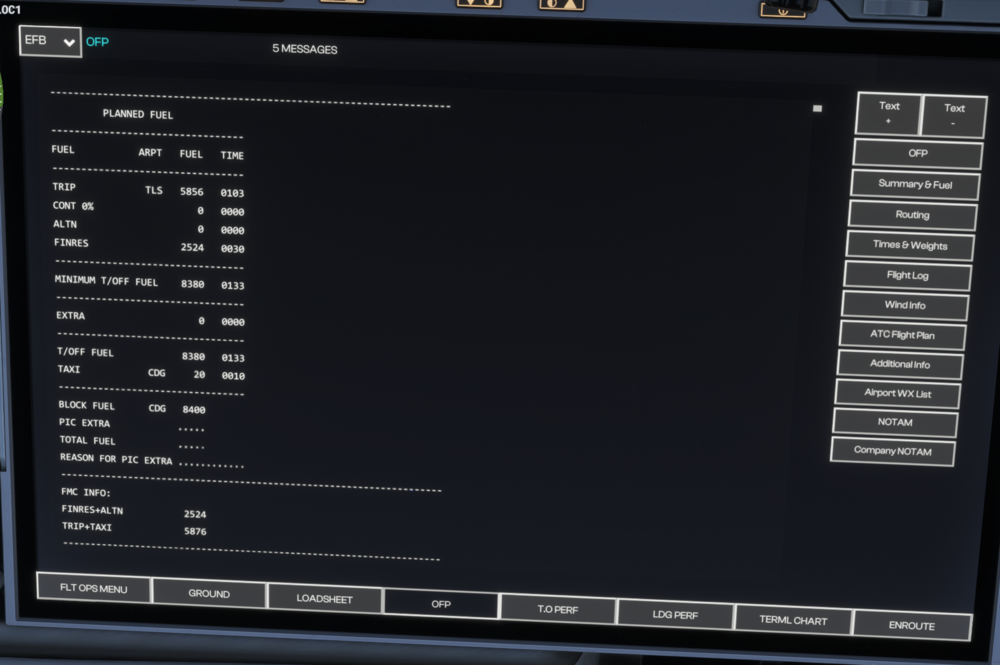
Task: Jump to Summary & Fuel section
Action: click(914, 184)
